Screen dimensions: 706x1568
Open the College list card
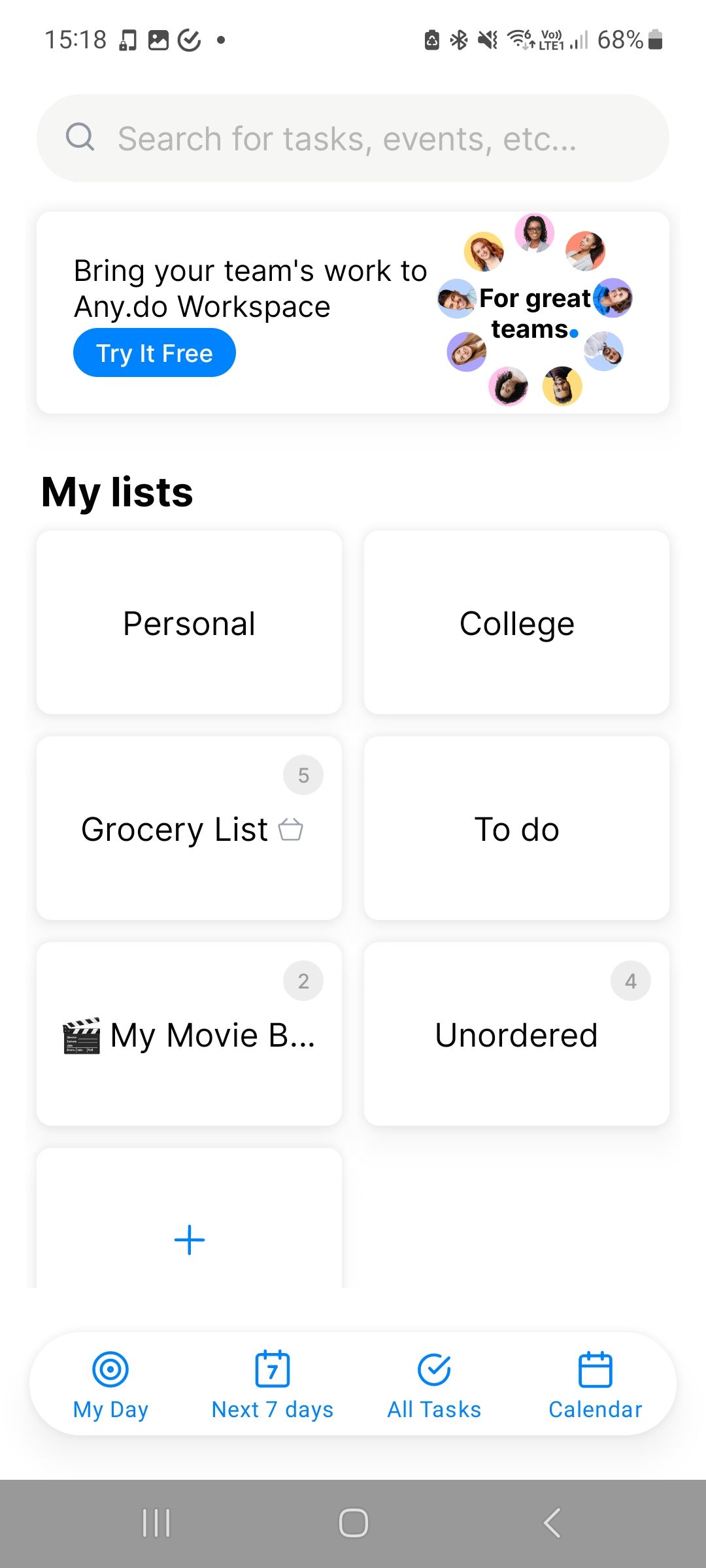(516, 623)
